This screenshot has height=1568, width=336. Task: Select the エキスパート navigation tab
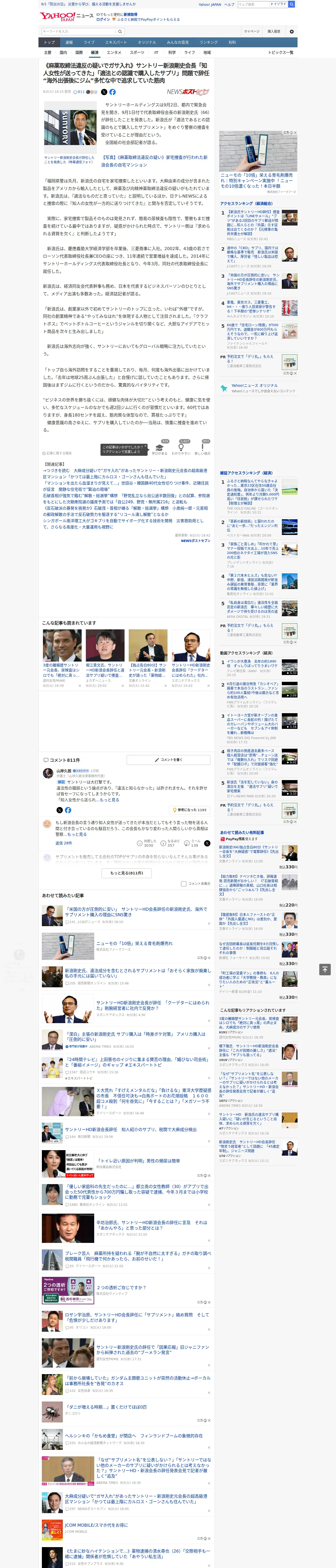click(116, 43)
